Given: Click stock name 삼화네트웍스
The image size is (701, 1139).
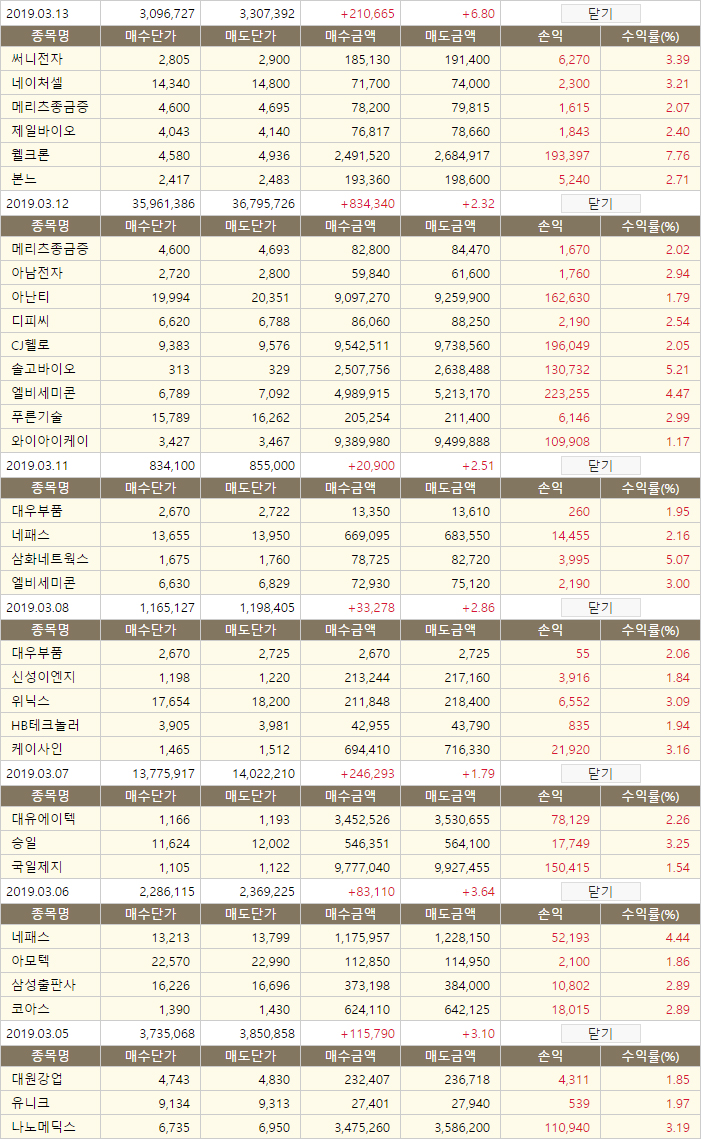Looking at the screenshot, I should point(50,559).
